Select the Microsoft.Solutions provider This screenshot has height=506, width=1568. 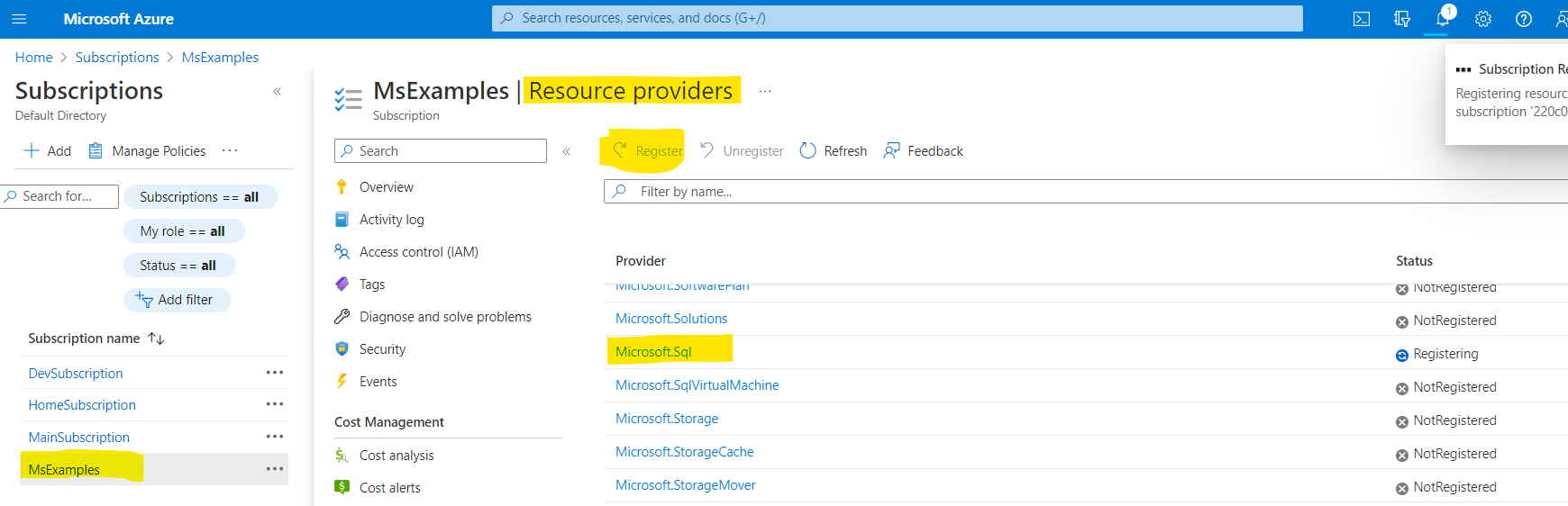coord(671,319)
